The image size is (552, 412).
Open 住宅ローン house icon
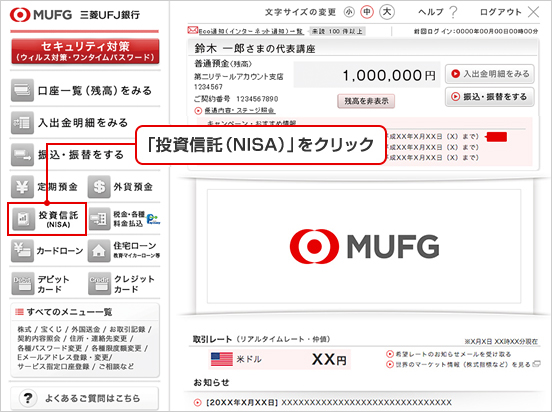99,251
